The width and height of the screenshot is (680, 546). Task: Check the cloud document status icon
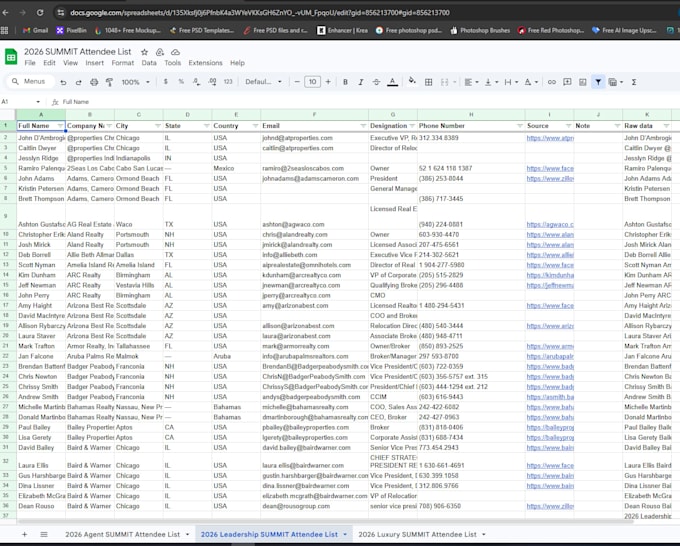[175, 52]
